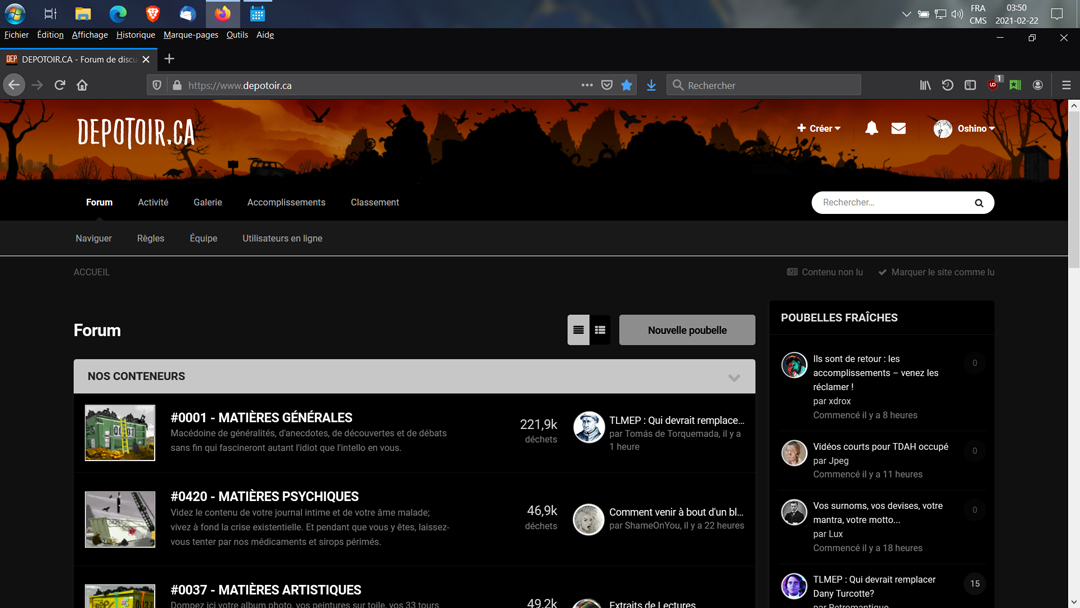Go to the Firefox home page
Image resolution: width=1080 pixels, height=608 pixels.
82,85
